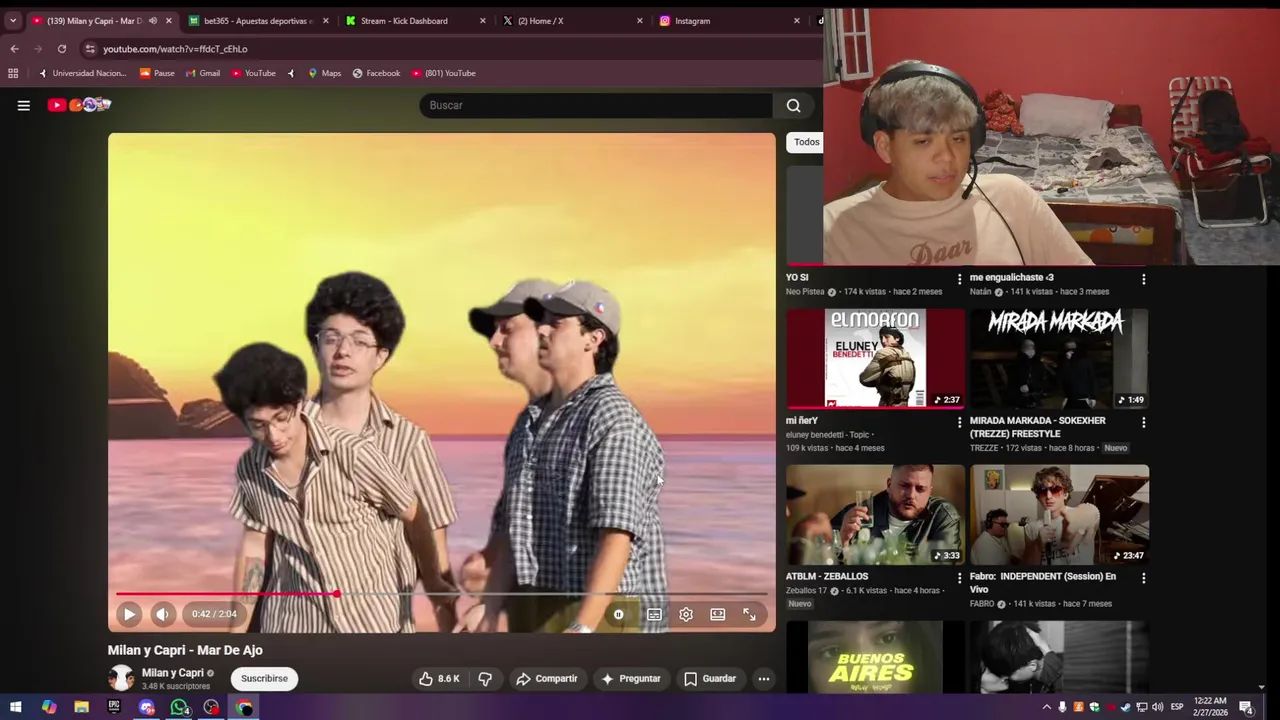The width and height of the screenshot is (1280, 720).
Task: Open more actions three-dot menu below video
Action: coord(763,679)
